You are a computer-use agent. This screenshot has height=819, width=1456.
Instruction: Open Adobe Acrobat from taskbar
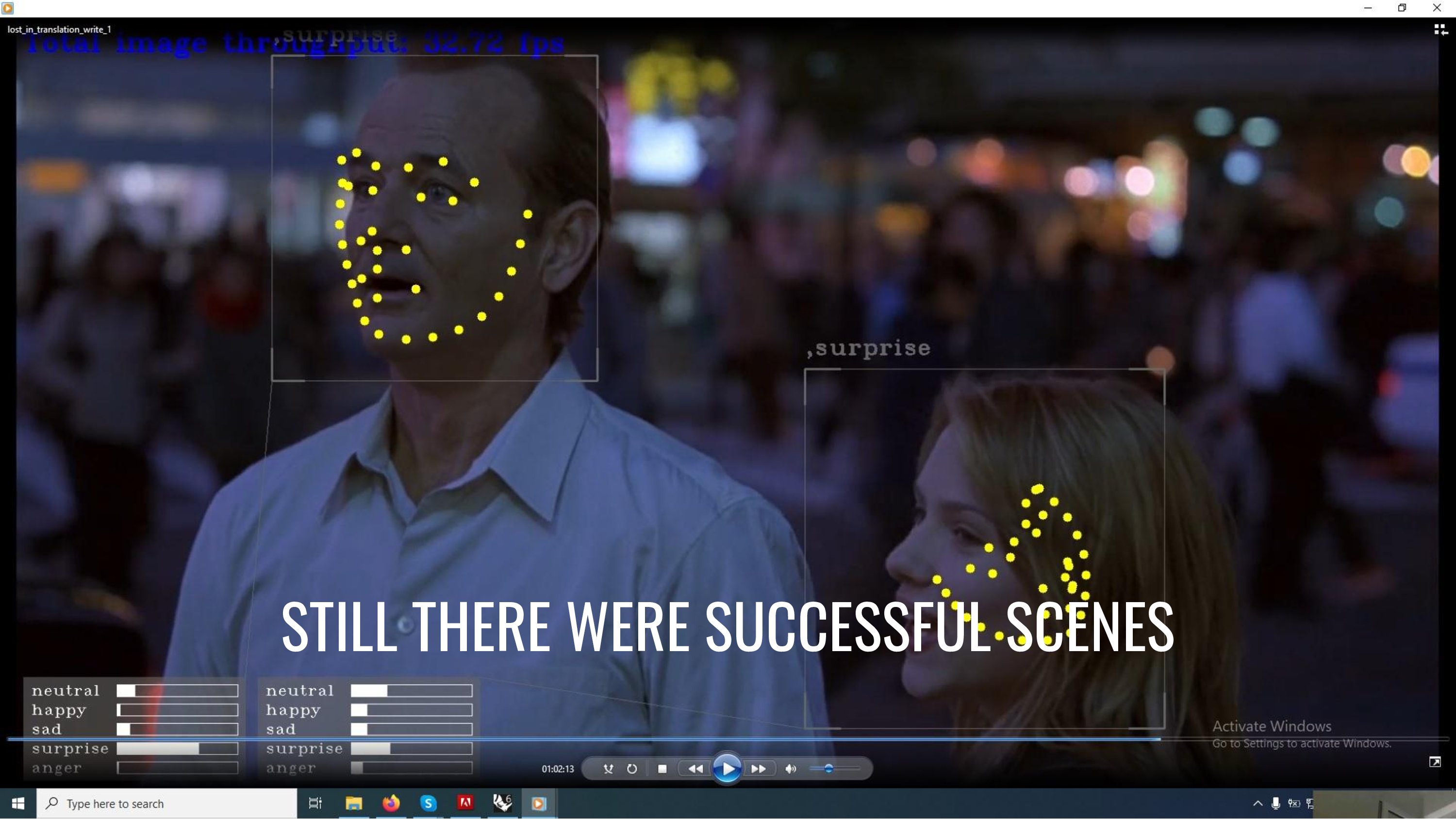(465, 803)
